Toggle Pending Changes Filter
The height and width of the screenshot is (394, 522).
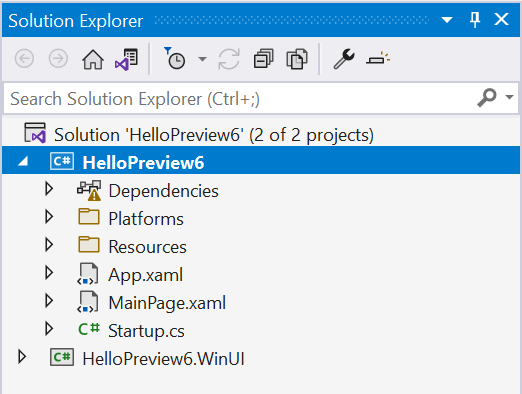[x=174, y=58]
